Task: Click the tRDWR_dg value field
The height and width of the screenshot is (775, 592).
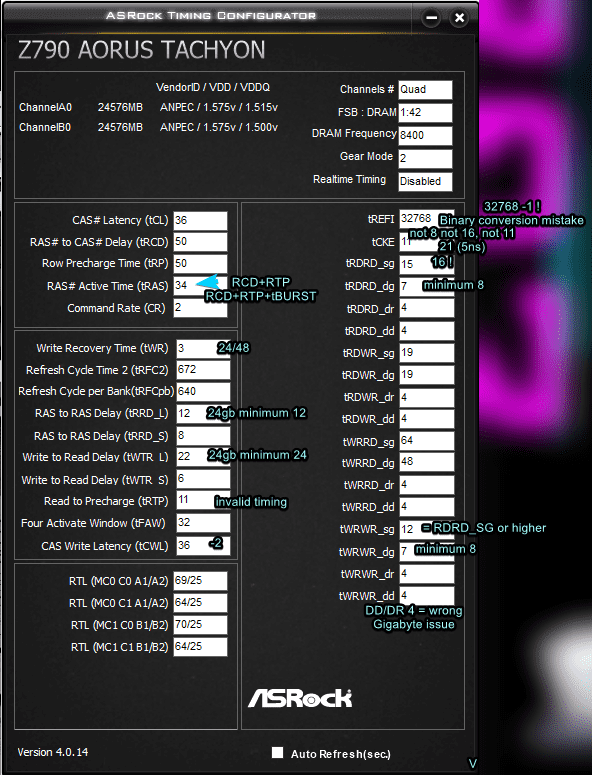Action: pos(426,375)
